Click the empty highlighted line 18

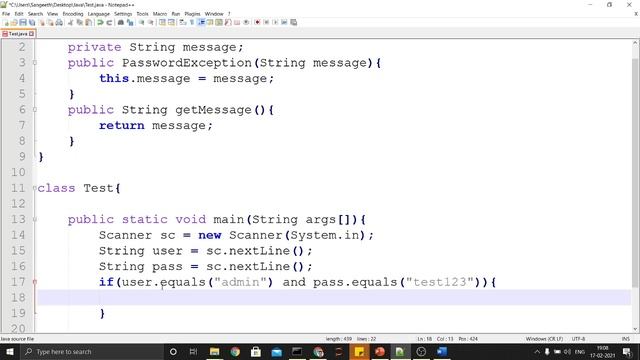coord(334,298)
